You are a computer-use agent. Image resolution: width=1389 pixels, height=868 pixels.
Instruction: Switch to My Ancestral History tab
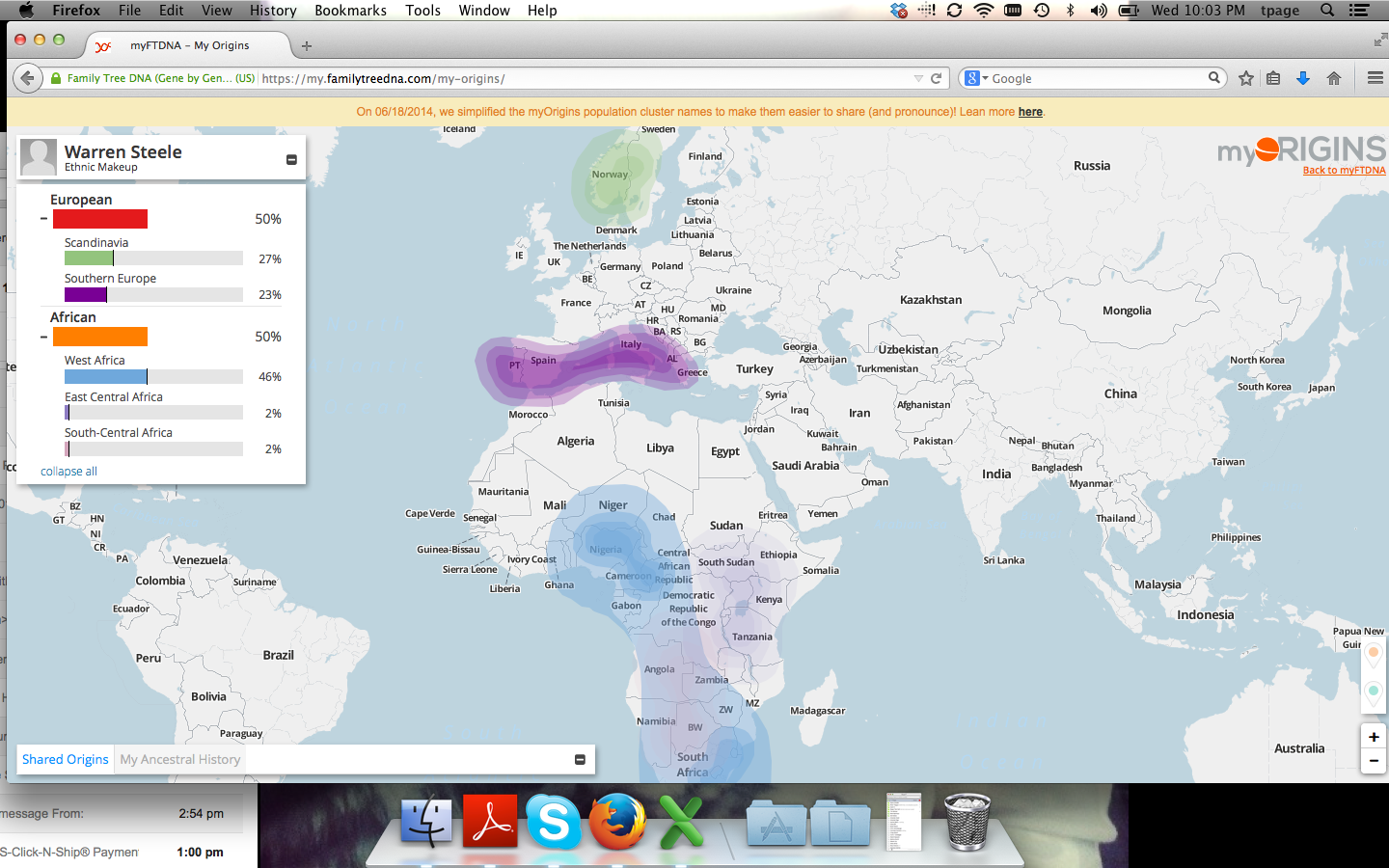point(180,760)
